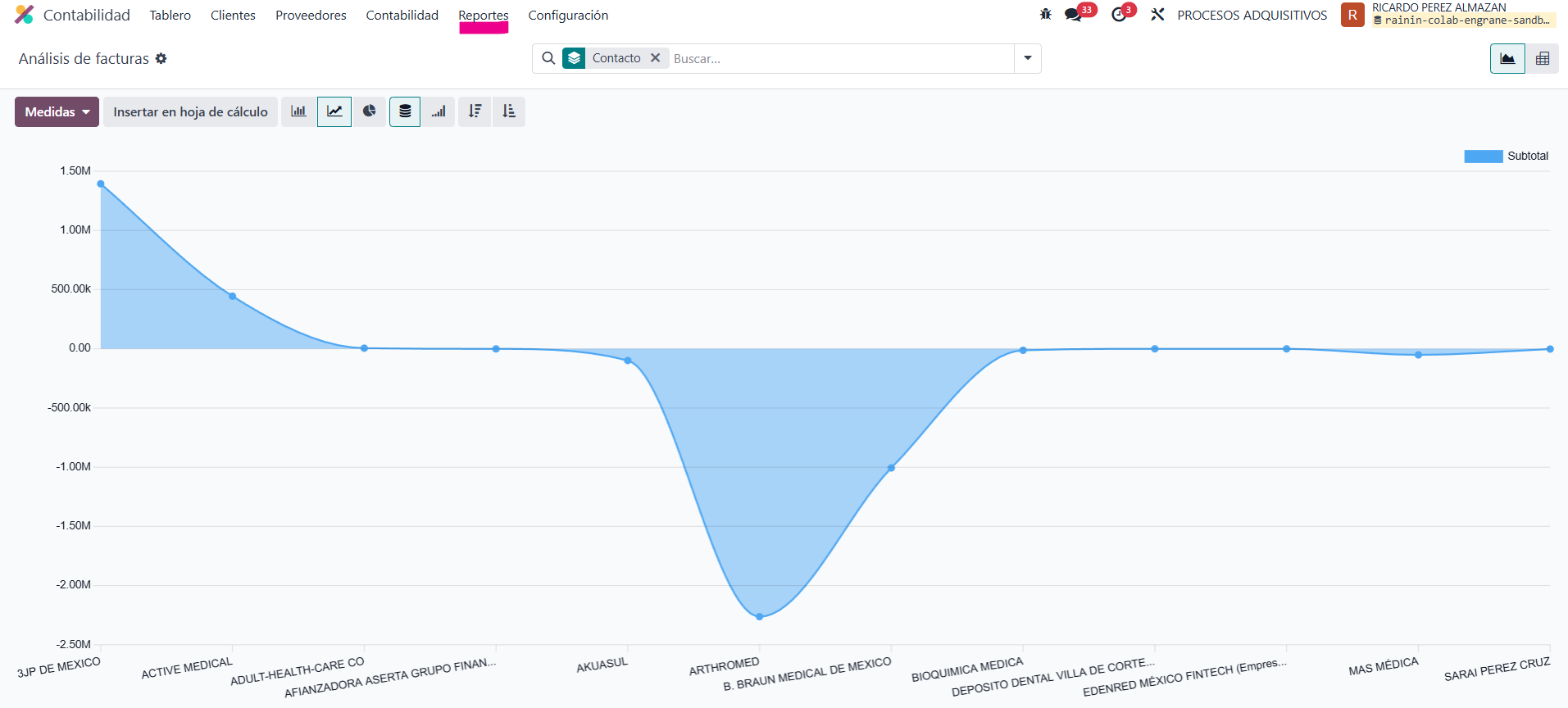Click Insertar en hoja de cálculo
Screen dimensions: 1568x708
pyautogui.click(x=190, y=111)
